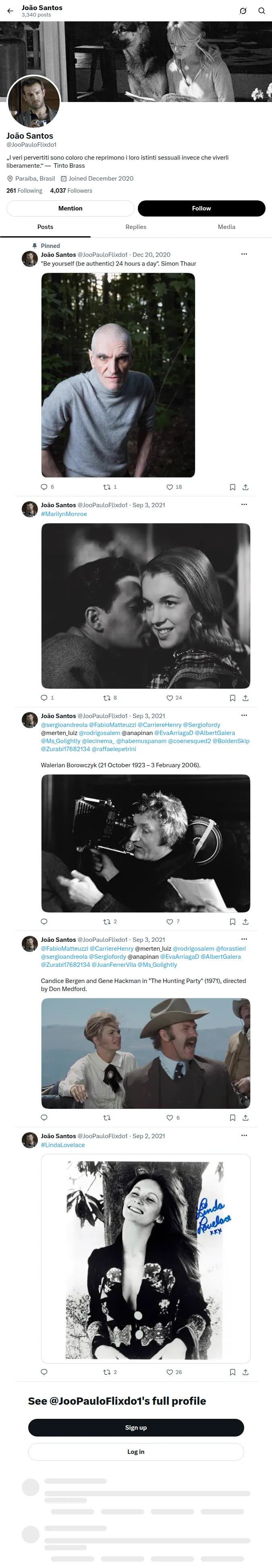
Task: Open more menu on #LindaLovelace post
Action: click(244, 1136)
